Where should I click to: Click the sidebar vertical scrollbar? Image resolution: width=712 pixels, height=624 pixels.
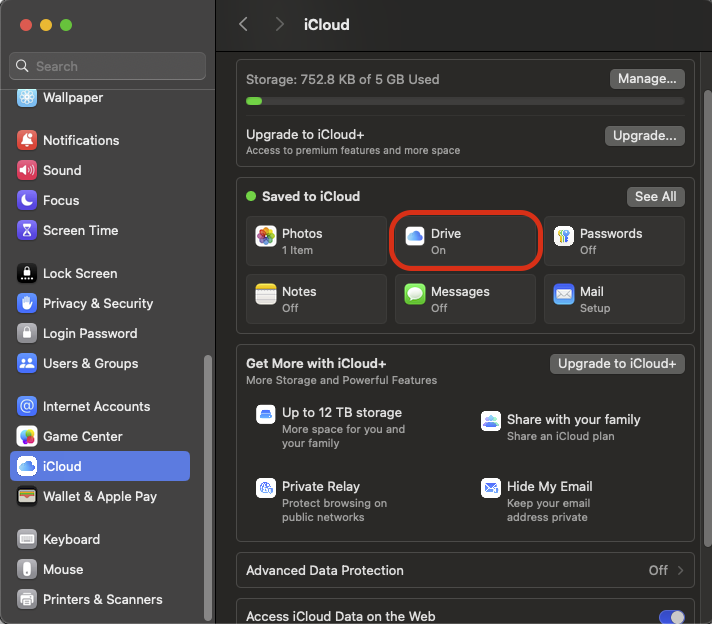click(208, 487)
